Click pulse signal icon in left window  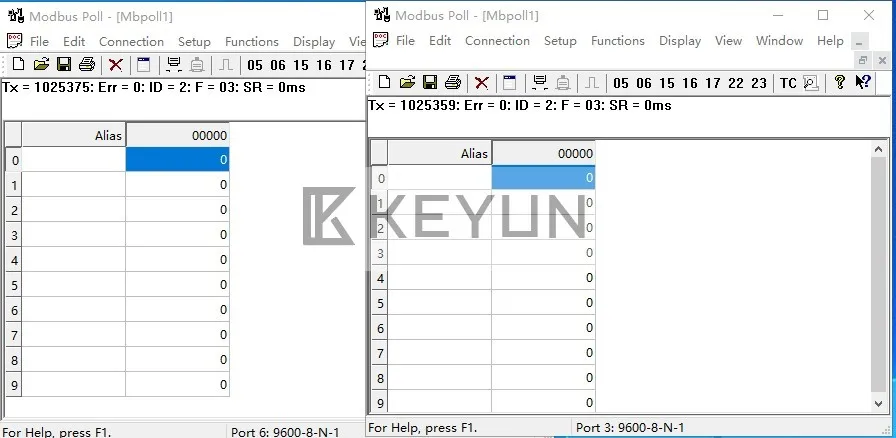coord(226,65)
